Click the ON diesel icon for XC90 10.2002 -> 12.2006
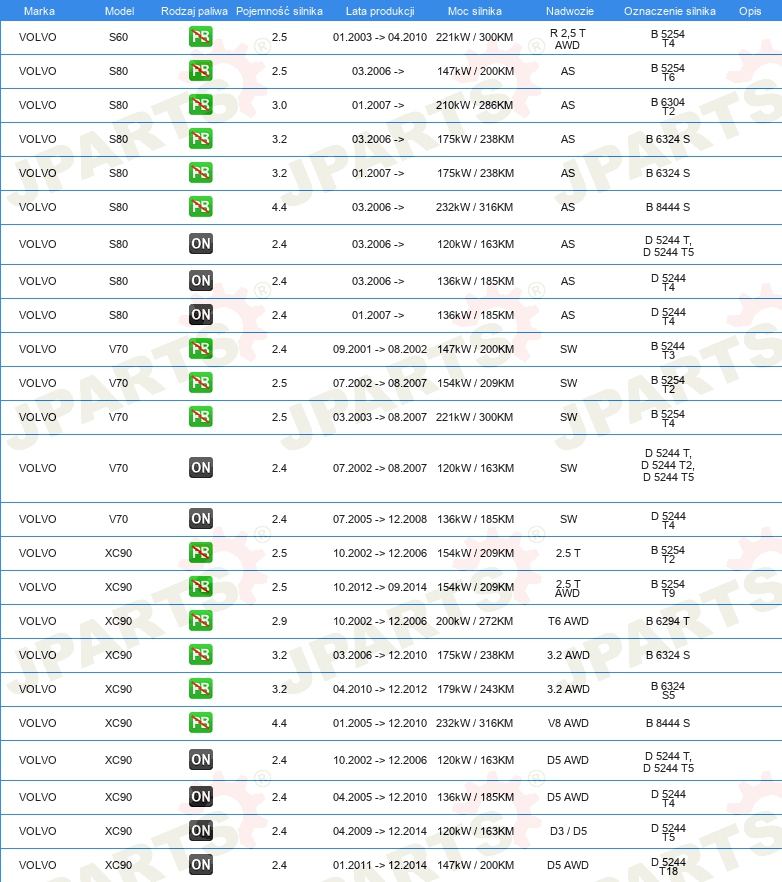 click(201, 759)
